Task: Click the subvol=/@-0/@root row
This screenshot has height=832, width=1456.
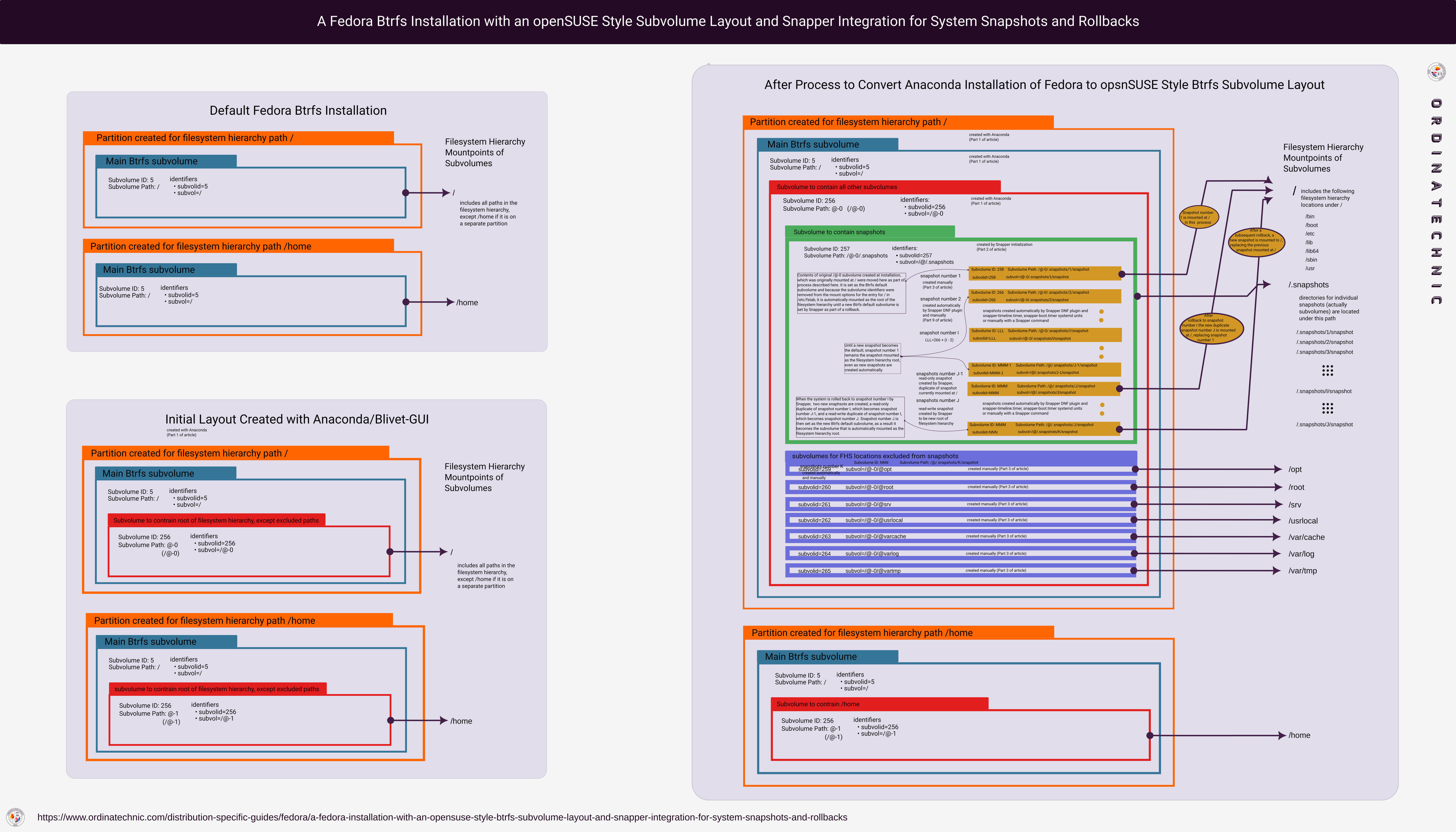Action: 961,487
